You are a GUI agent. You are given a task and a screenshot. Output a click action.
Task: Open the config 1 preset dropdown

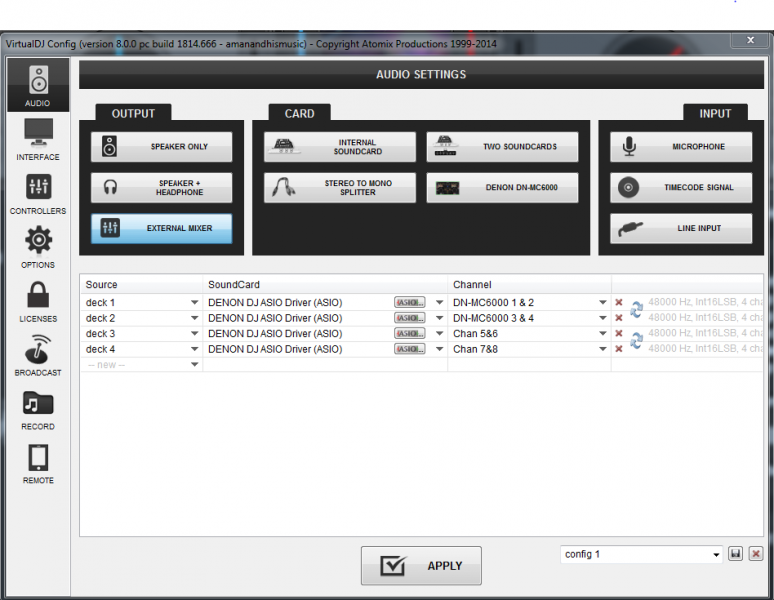click(716, 555)
